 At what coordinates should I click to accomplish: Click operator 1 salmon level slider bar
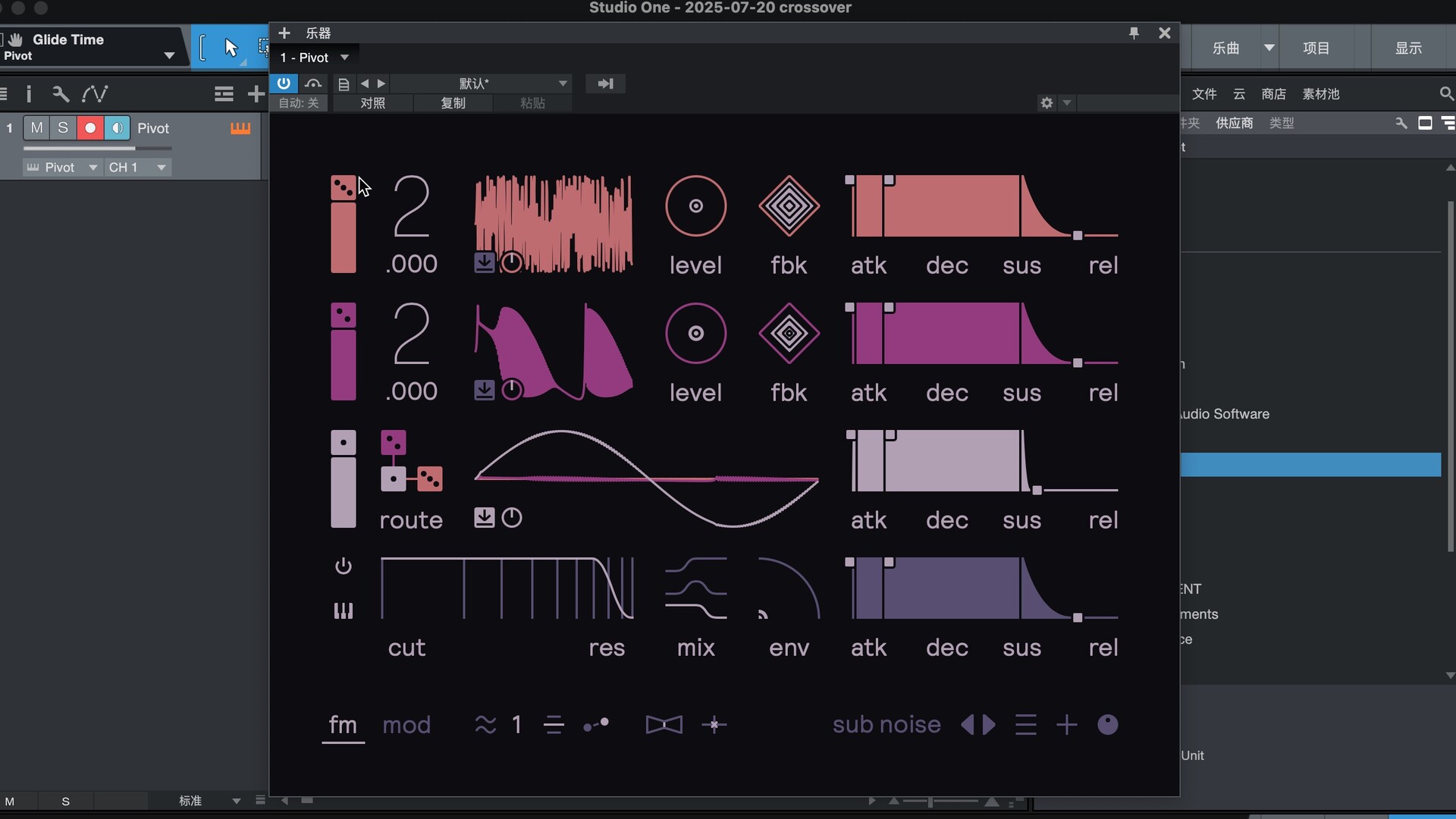(x=343, y=237)
